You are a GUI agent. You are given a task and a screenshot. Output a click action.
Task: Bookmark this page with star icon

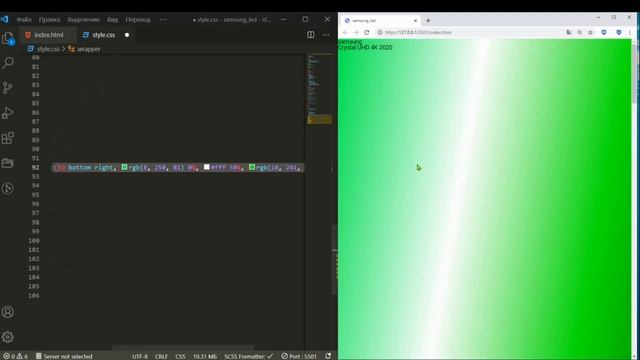click(591, 32)
